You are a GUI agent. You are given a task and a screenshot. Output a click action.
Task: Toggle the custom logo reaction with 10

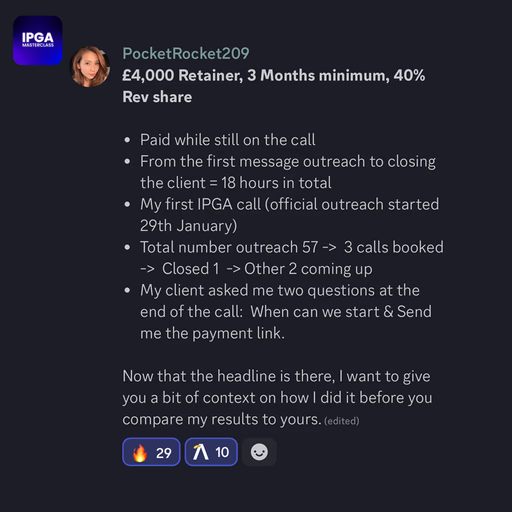click(x=211, y=452)
